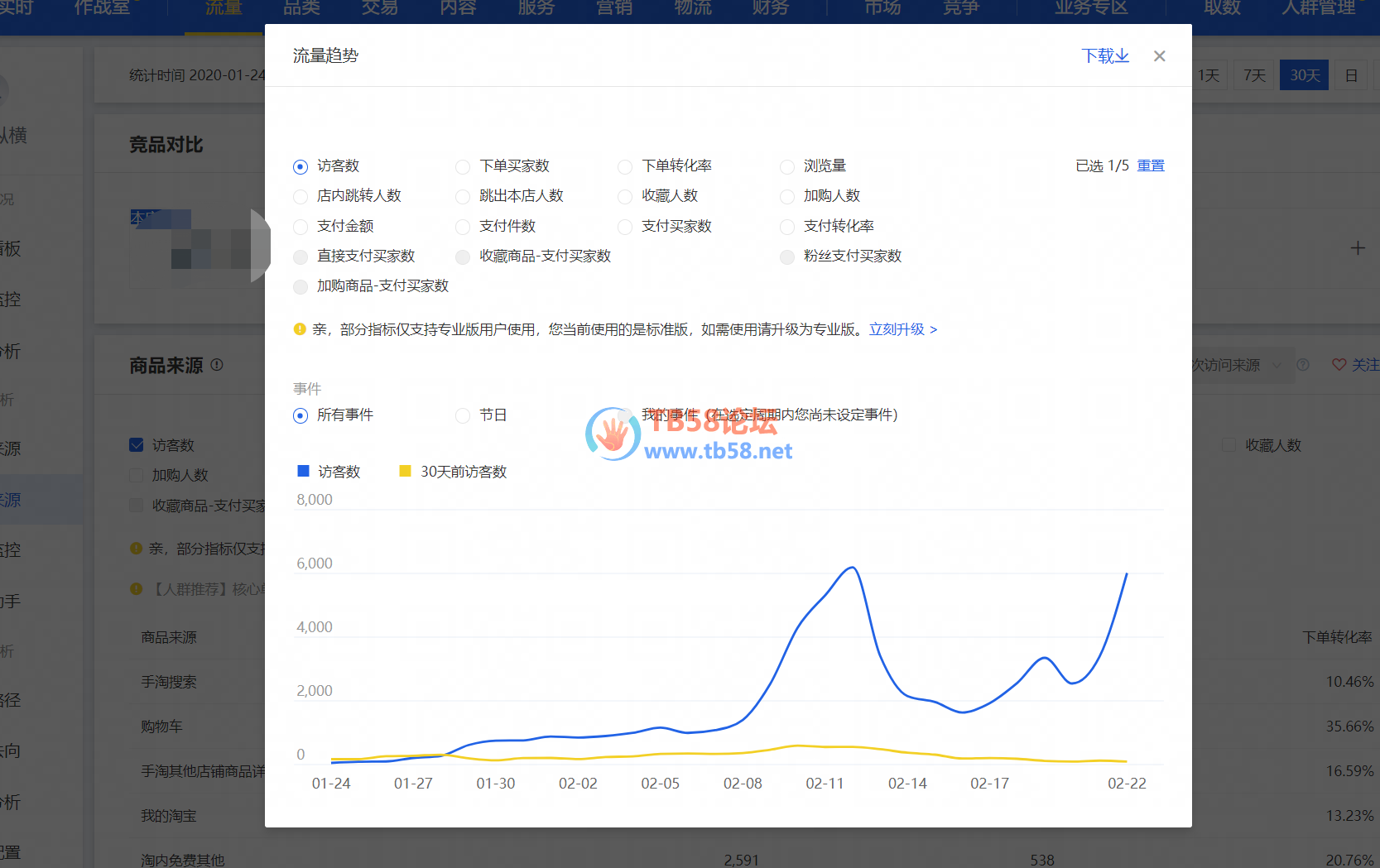This screenshot has width=1380, height=868.
Task: Click the 02-22 date label on chart axis
Action: pyautogui.click(x=1127, y=784)
